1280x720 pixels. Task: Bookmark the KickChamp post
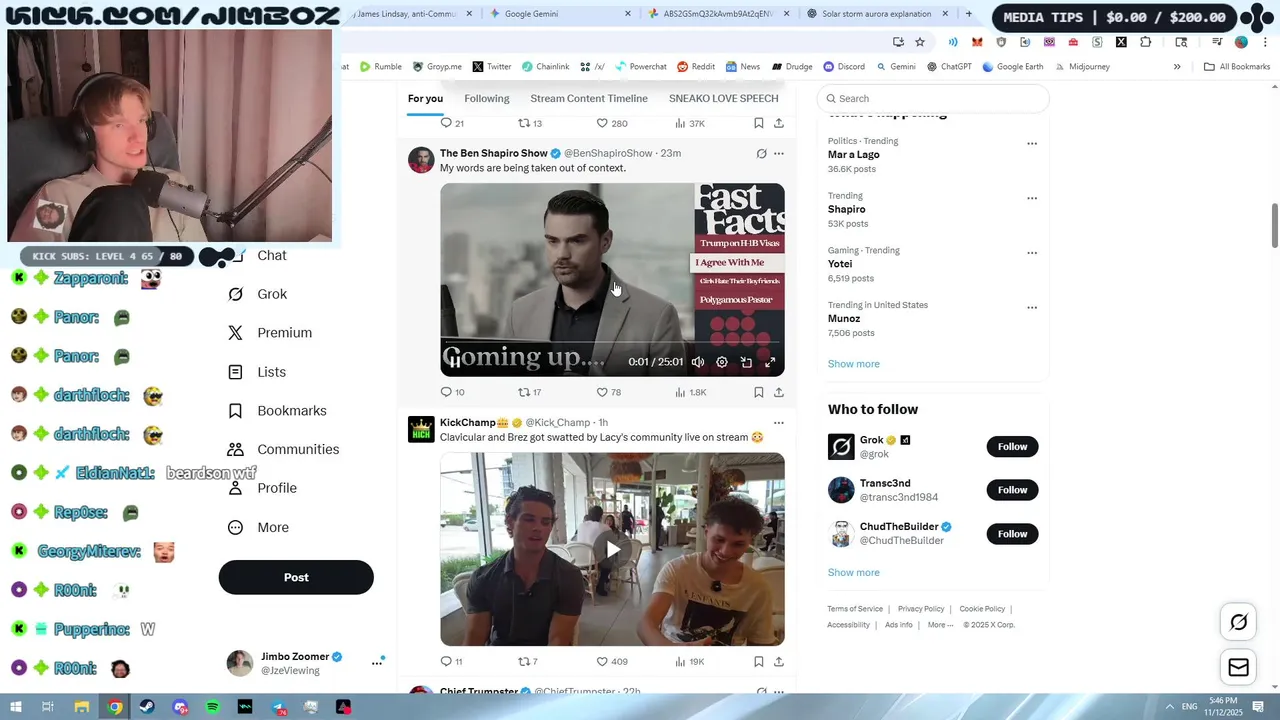(759, 661)
